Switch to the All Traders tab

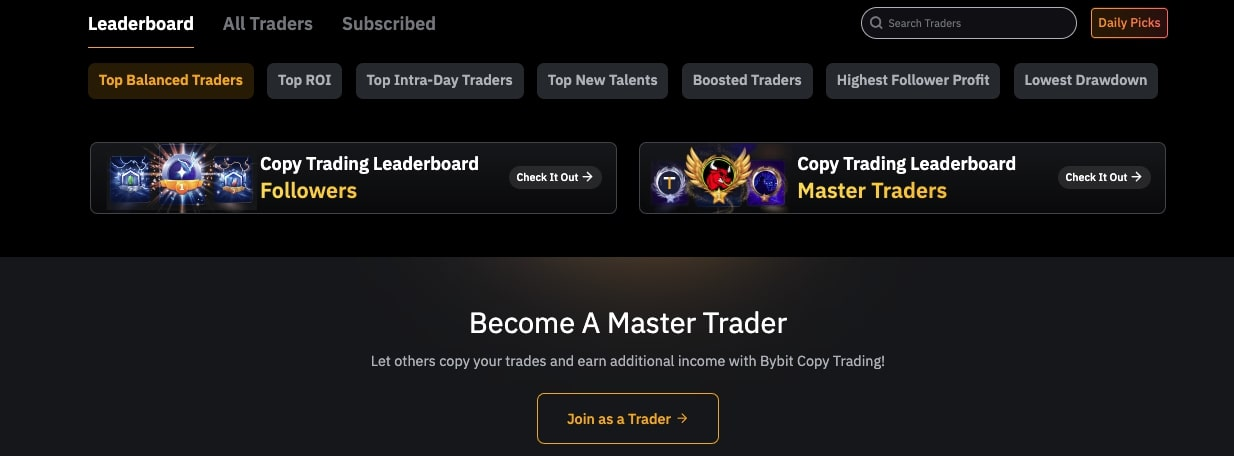pos(267,23)
